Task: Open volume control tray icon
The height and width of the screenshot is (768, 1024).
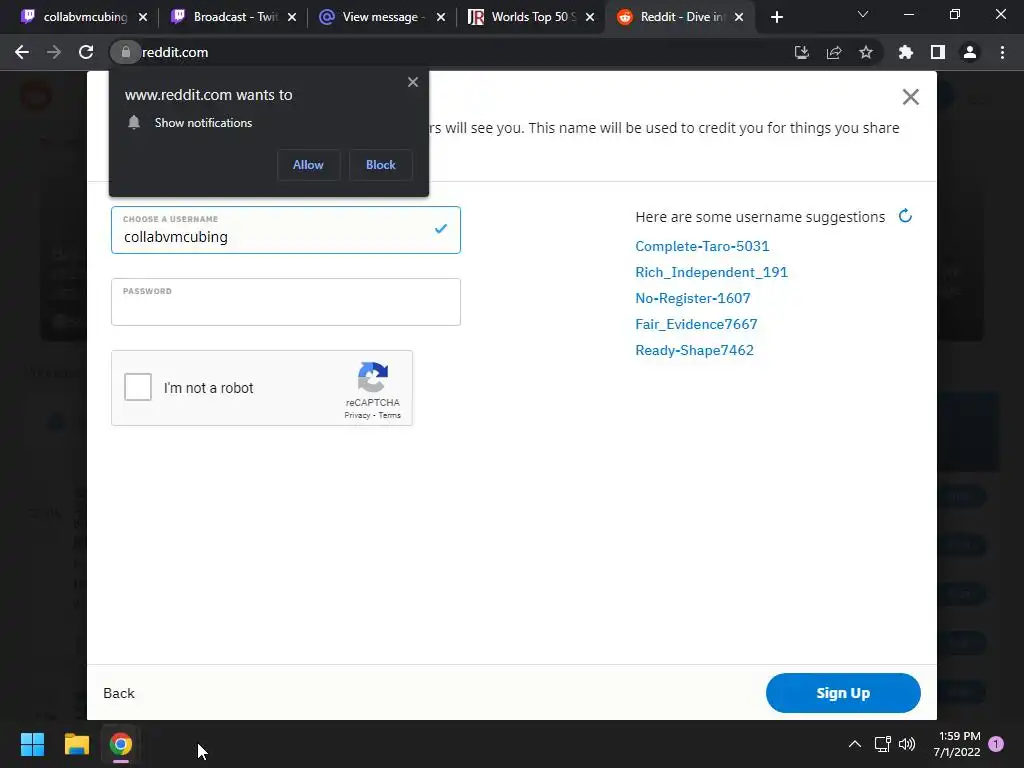Action: pyautogui.click(x=907, y=744)
